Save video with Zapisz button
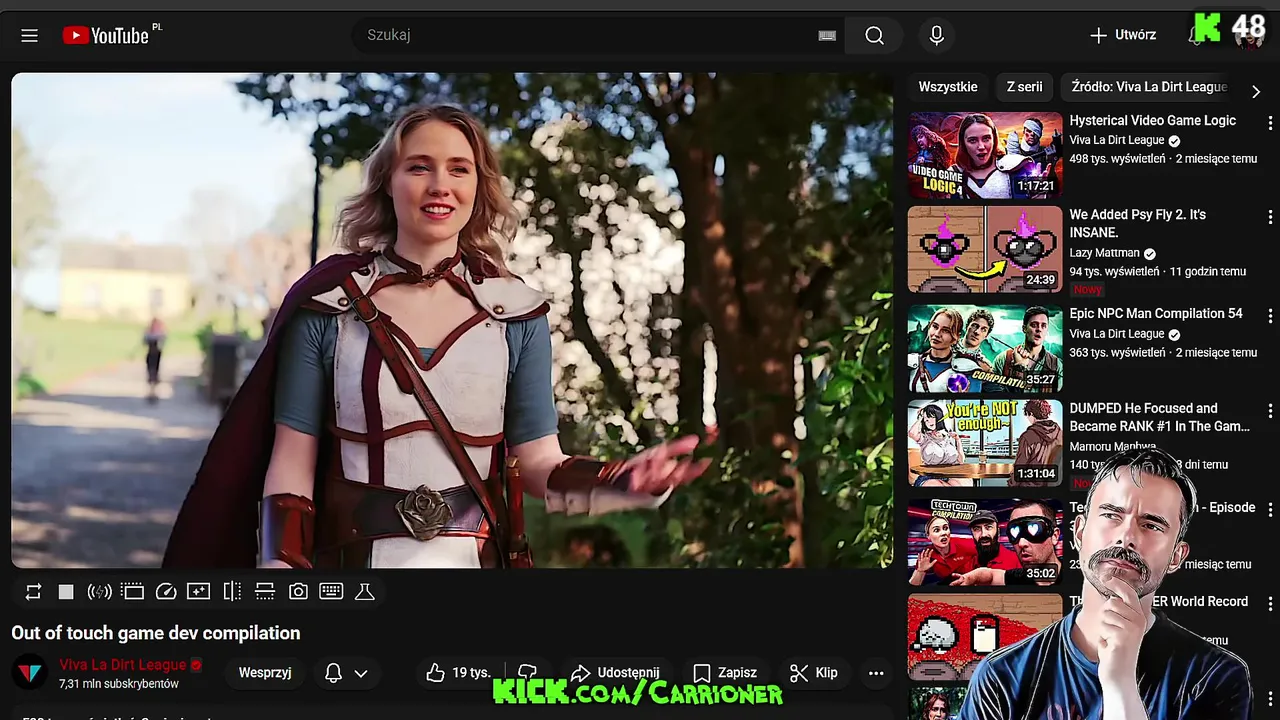The image size is (1280, 720). [725, 673]
